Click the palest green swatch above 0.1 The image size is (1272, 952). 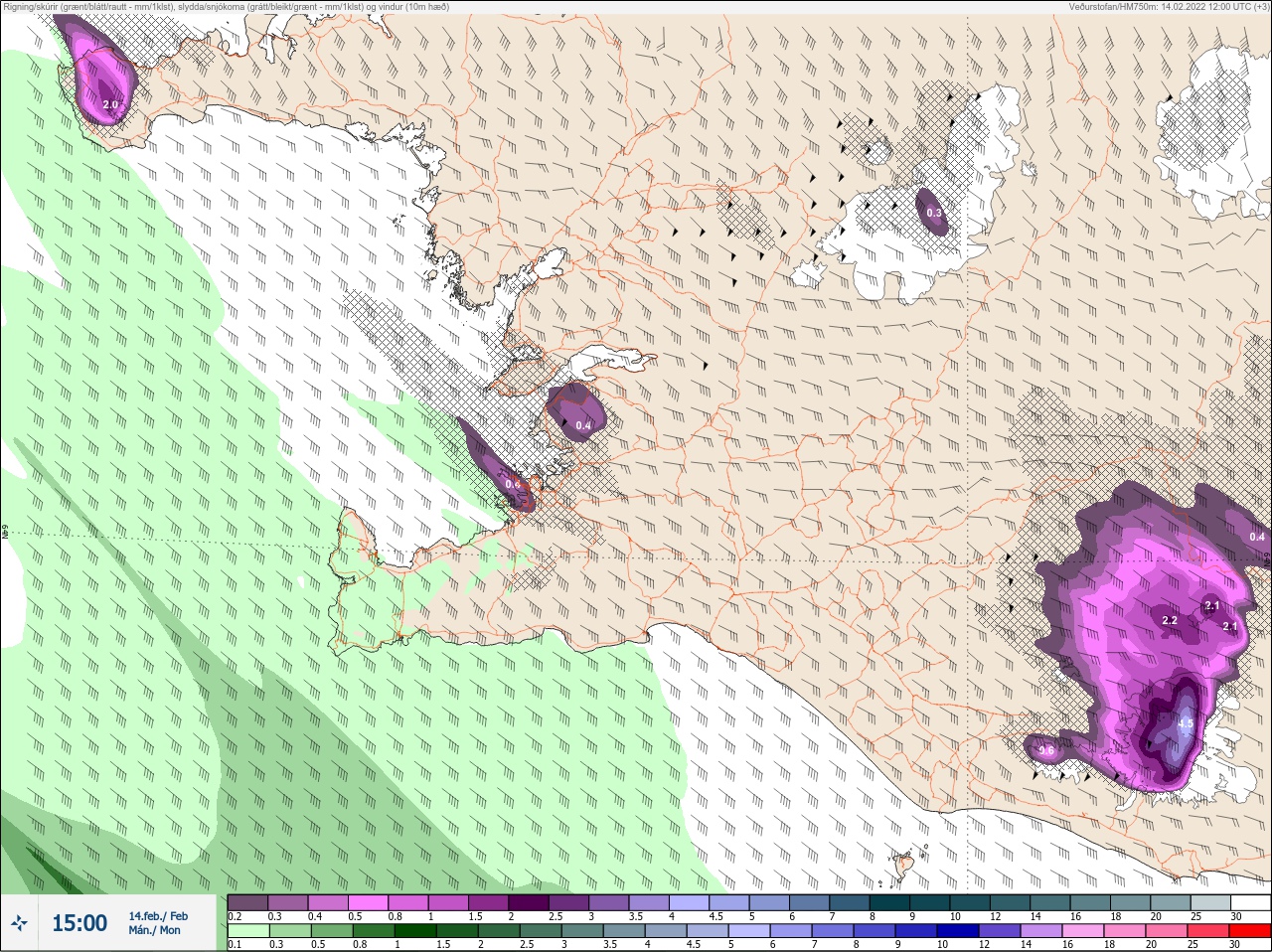247,931
